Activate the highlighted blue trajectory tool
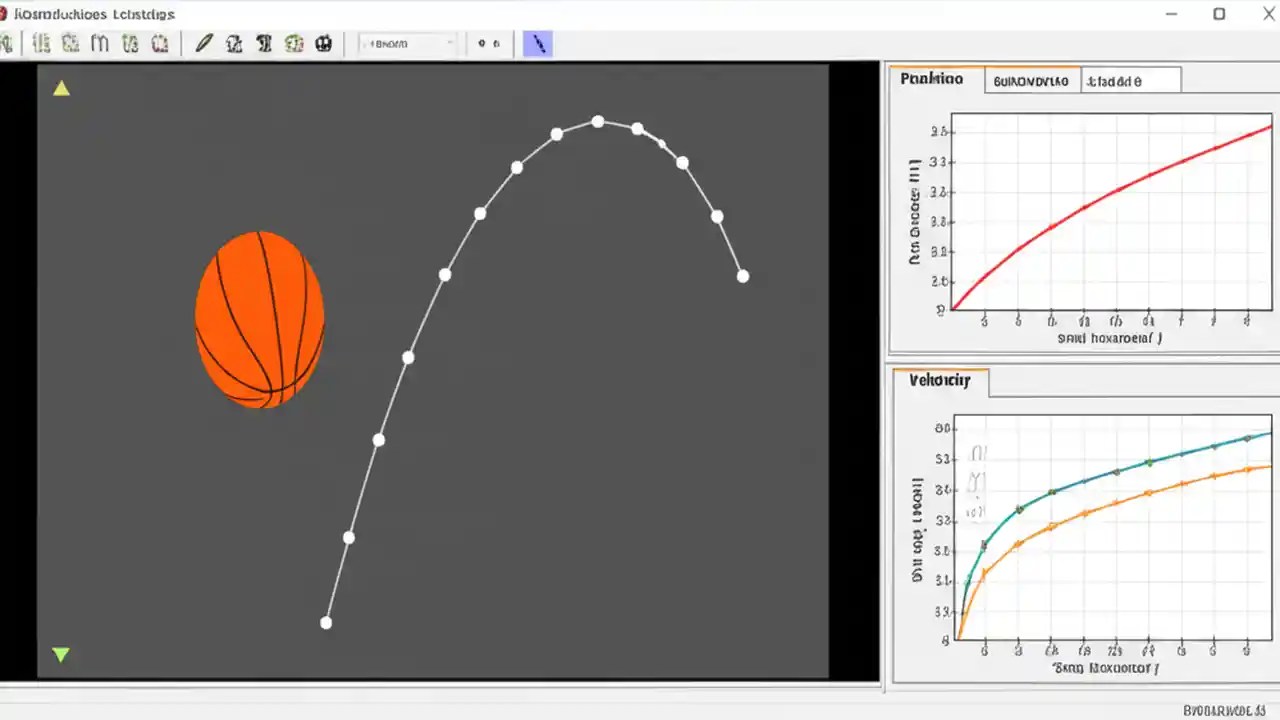 click(x=538, y=43)
